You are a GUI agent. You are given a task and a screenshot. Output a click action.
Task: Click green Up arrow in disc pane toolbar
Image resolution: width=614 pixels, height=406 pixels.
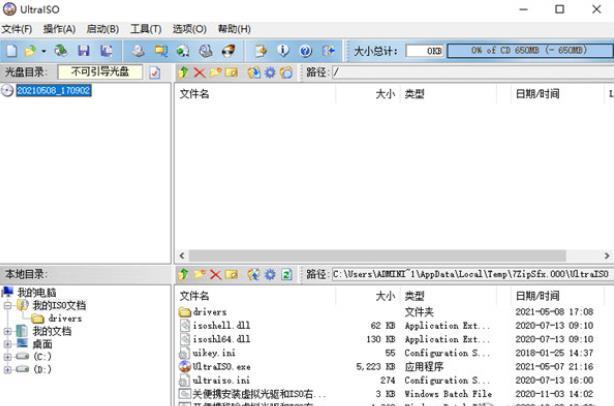click(183, 72)
